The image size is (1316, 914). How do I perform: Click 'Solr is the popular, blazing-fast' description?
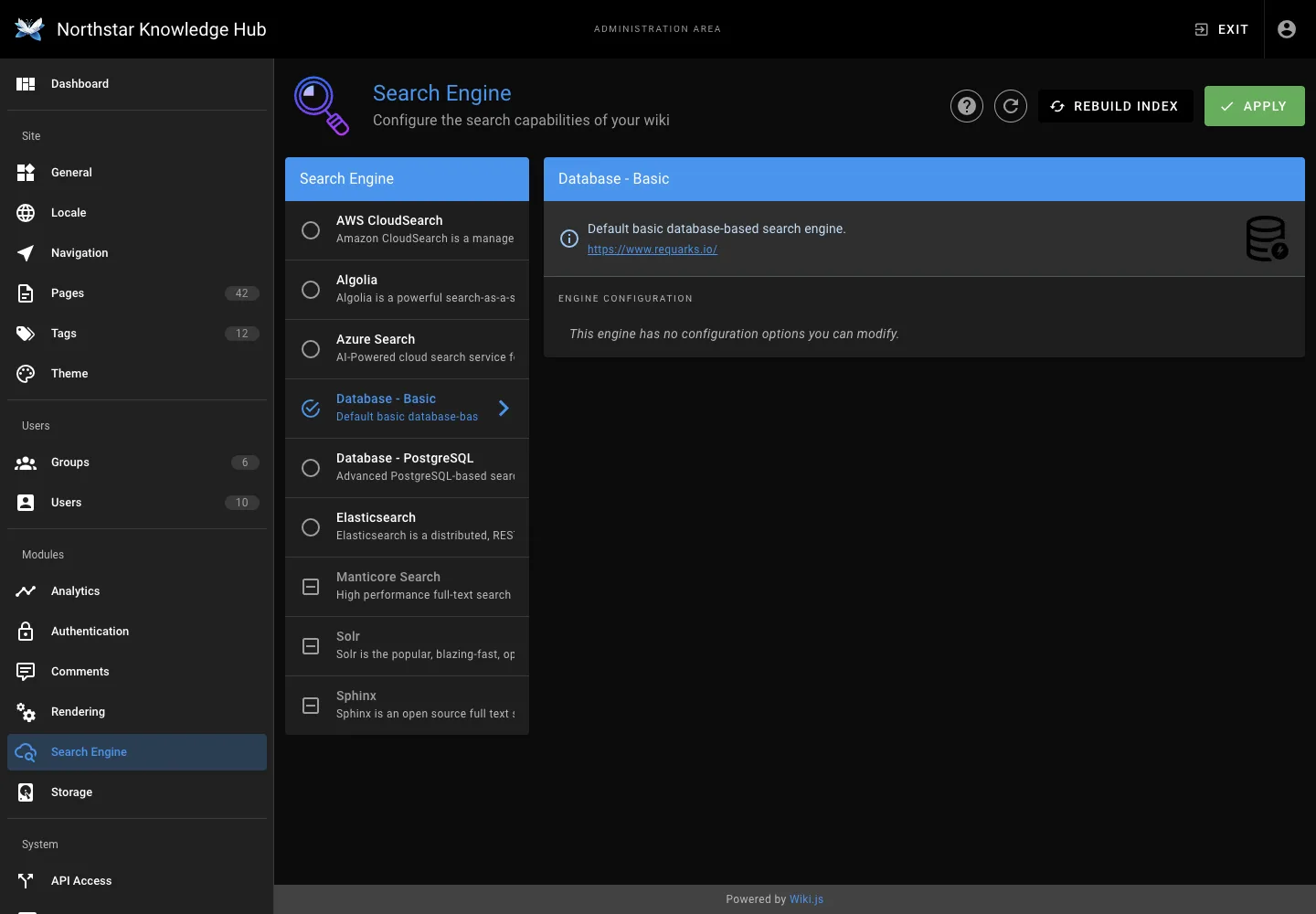(x=426, y=654)
